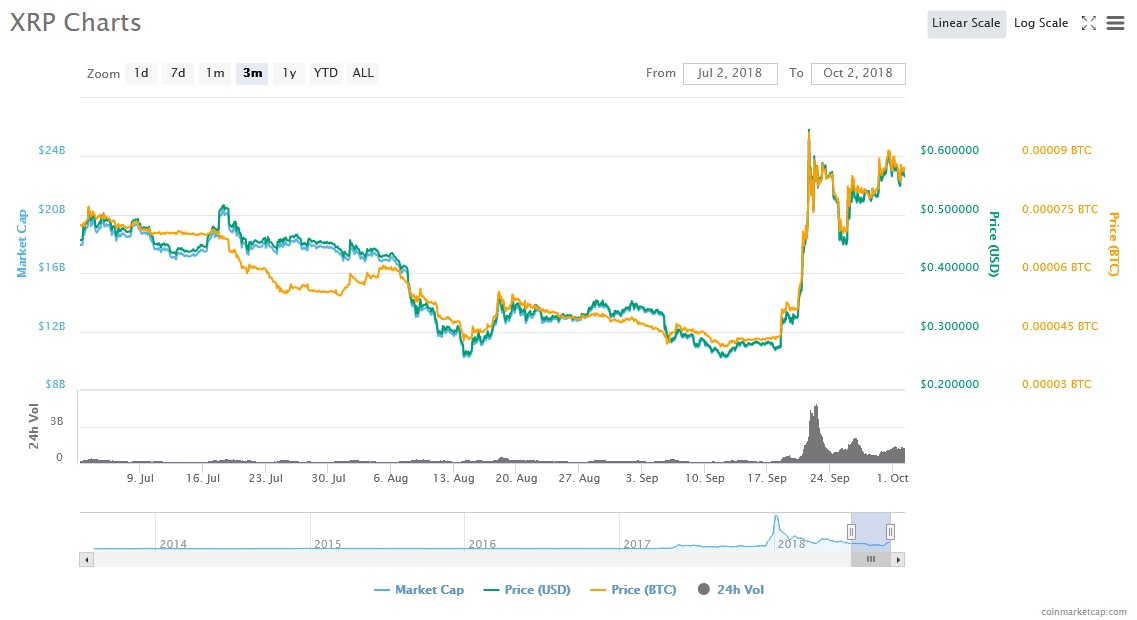This screenshot has height=620, width=1137.
Task: Edit the To date field
Action: tap(858, 73)
